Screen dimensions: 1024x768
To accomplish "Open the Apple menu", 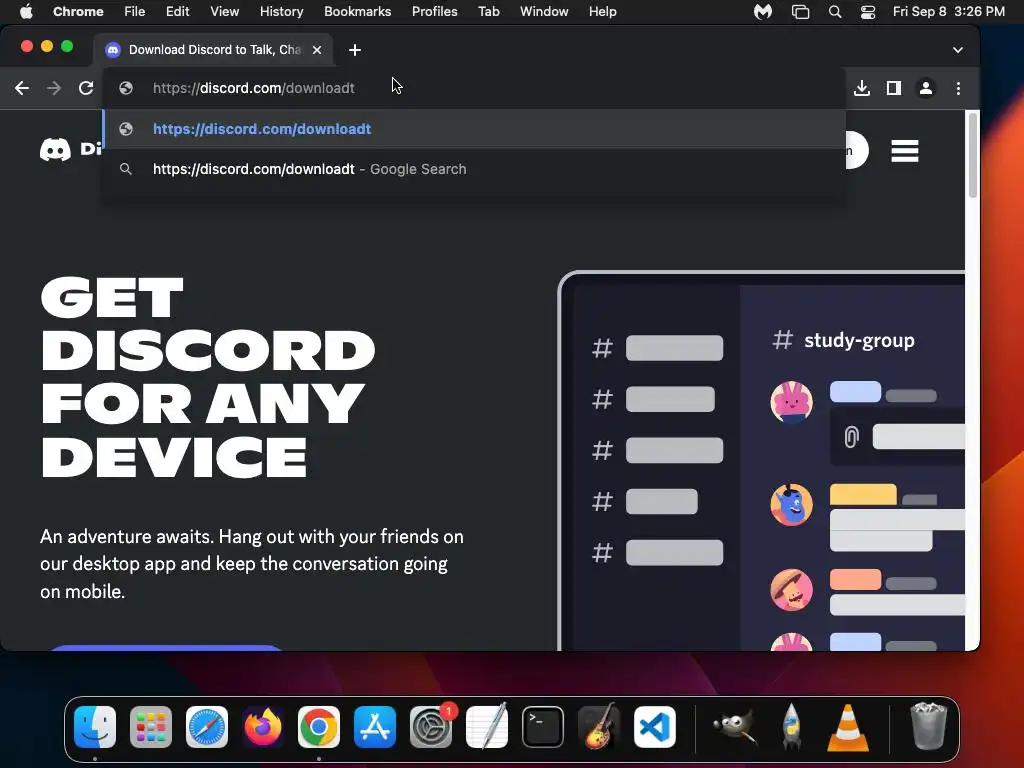I will click(x=26, y=12).
